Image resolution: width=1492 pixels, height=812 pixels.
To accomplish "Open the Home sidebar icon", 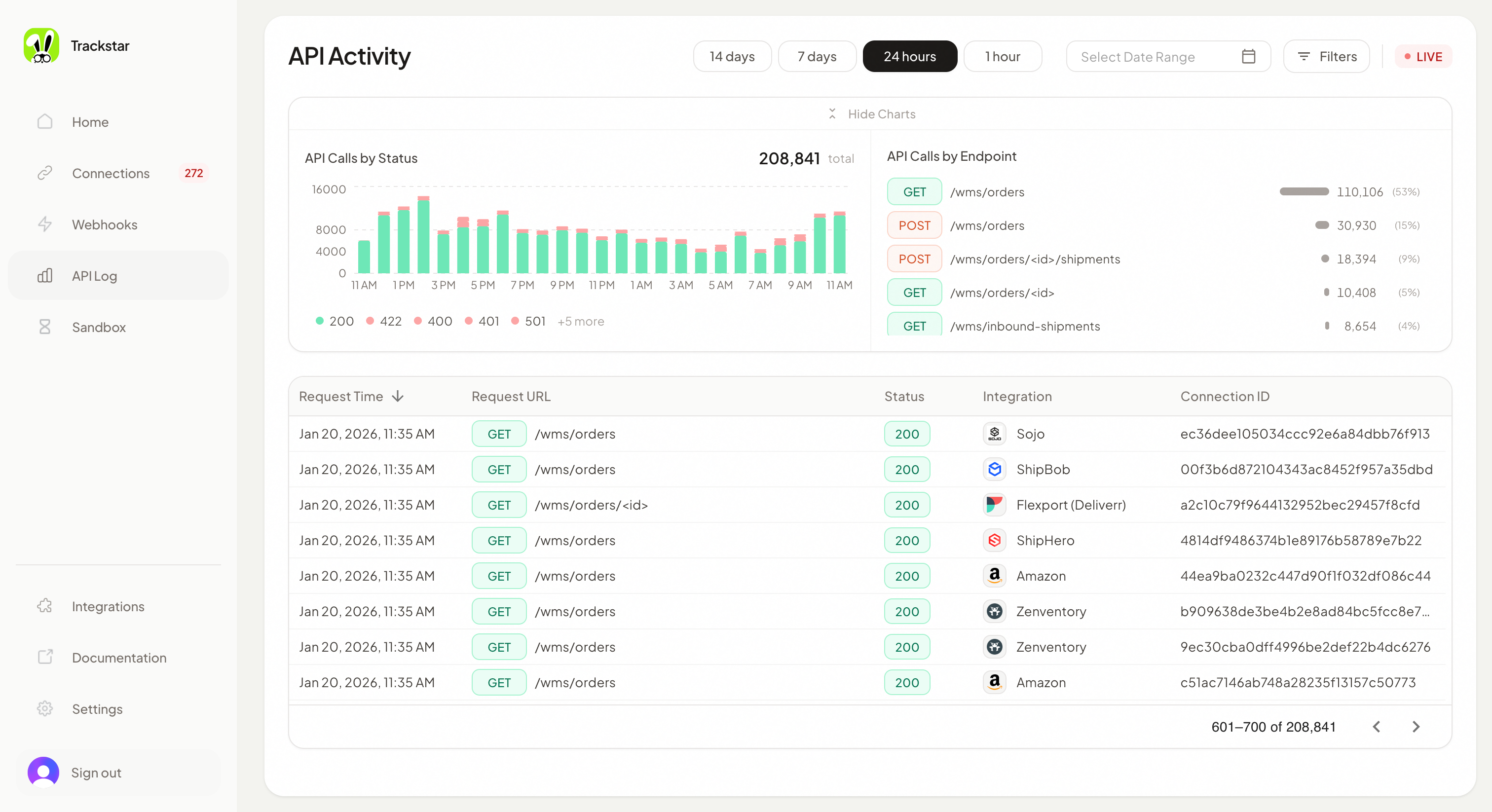I will (x=45, y=122).
